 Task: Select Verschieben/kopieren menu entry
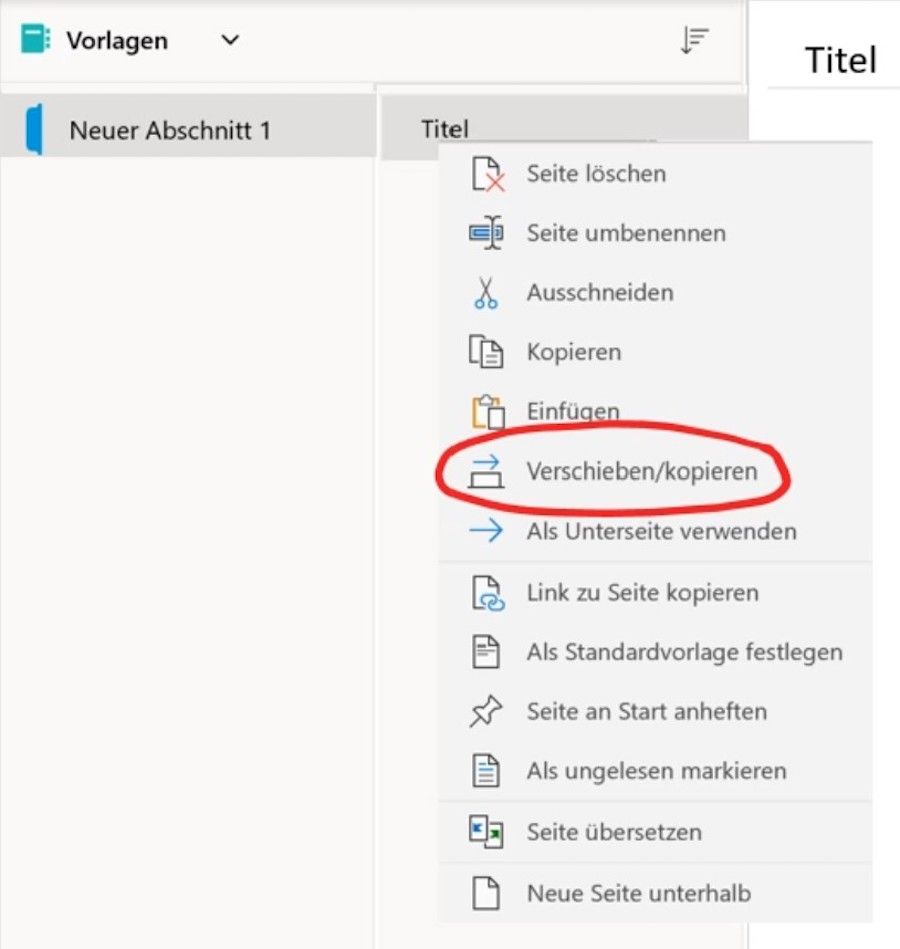[x=641, y=471]
